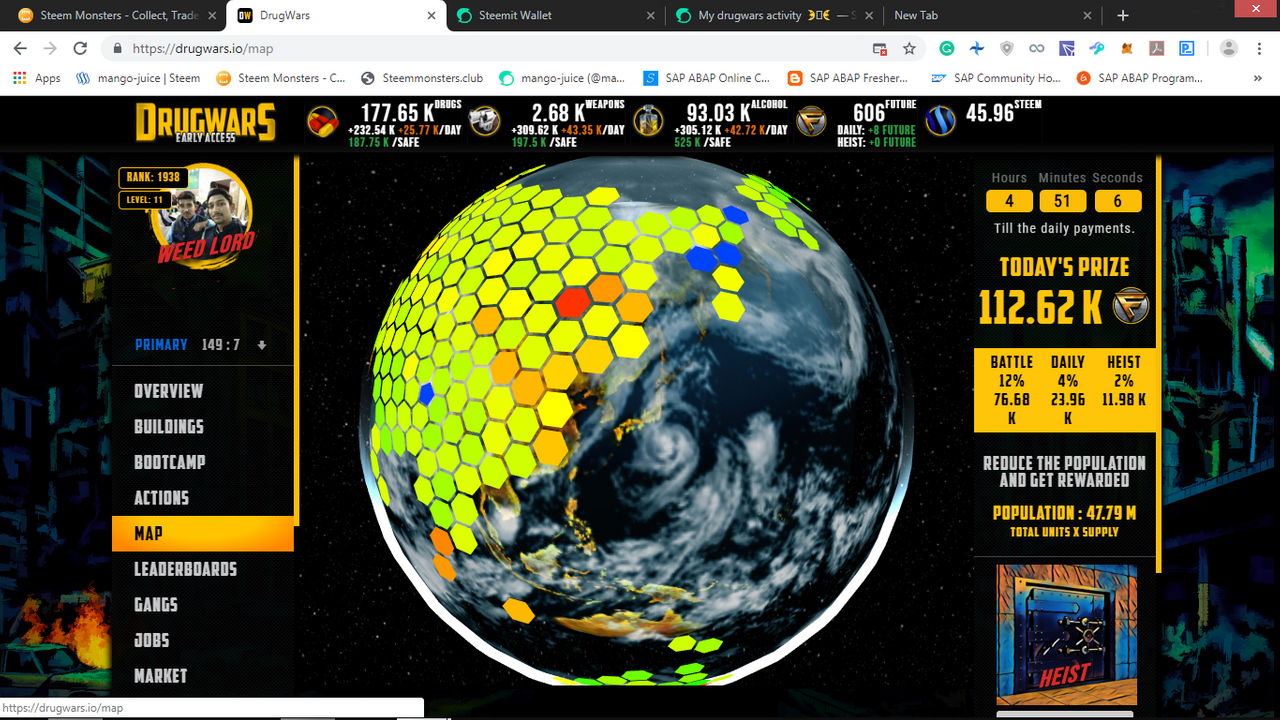Click the blocked pop-up icon in address bar

(880, 48)
